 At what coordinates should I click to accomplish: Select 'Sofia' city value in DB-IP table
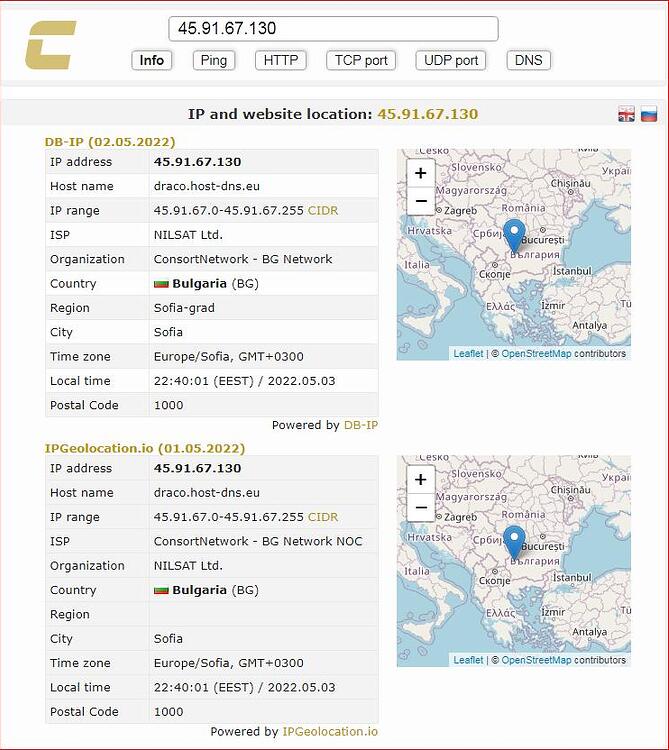pyautogui.click(x=168, y=332)
